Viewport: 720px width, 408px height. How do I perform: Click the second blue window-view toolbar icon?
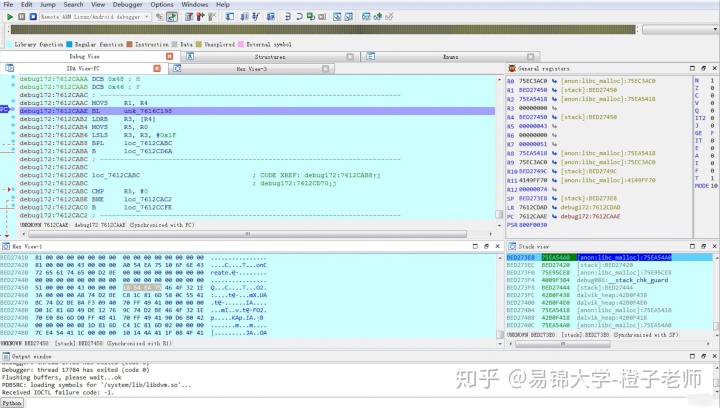click(x=349, y=17)
